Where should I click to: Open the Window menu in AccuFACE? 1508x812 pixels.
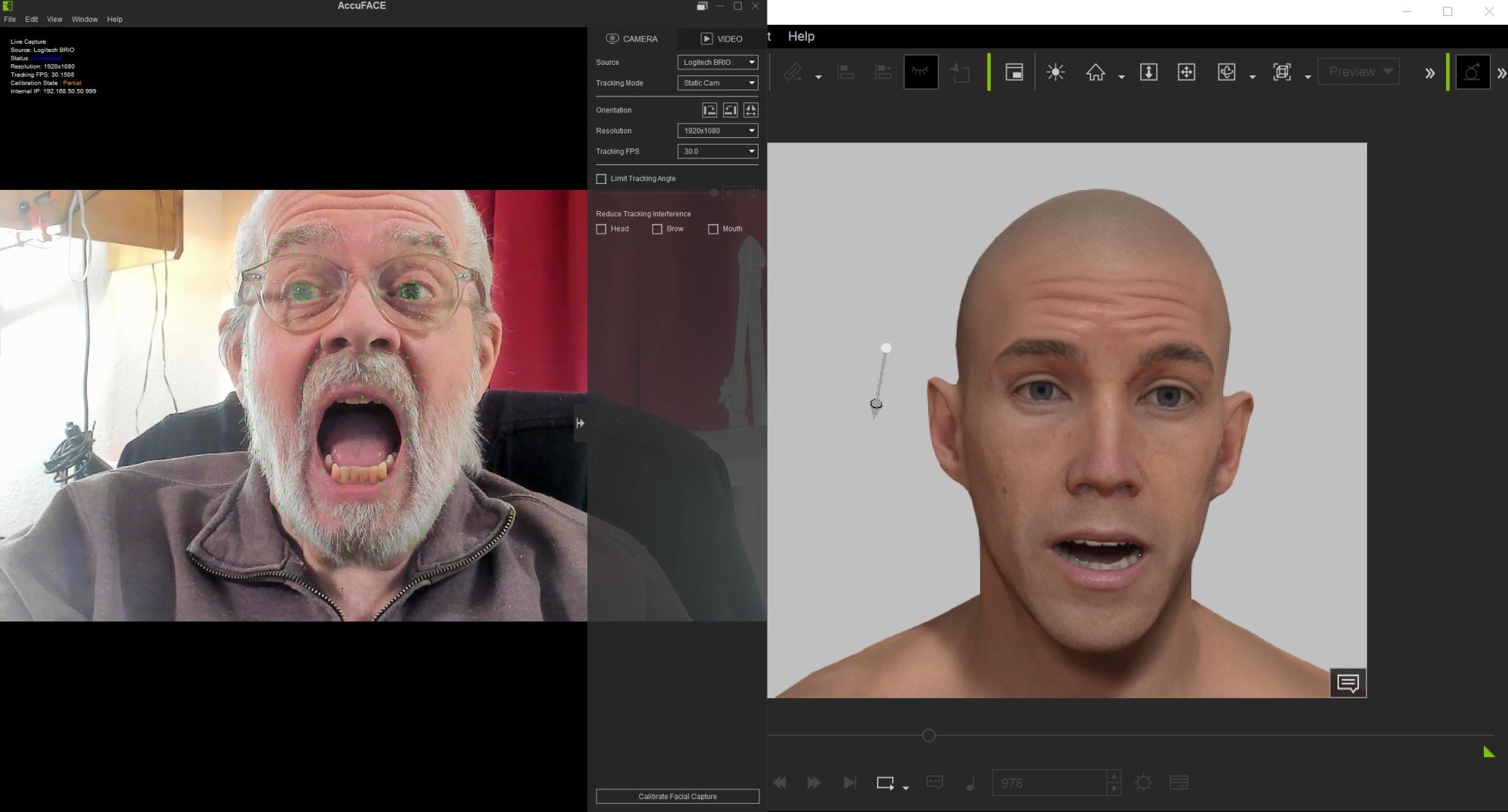[x=84, y=20]
